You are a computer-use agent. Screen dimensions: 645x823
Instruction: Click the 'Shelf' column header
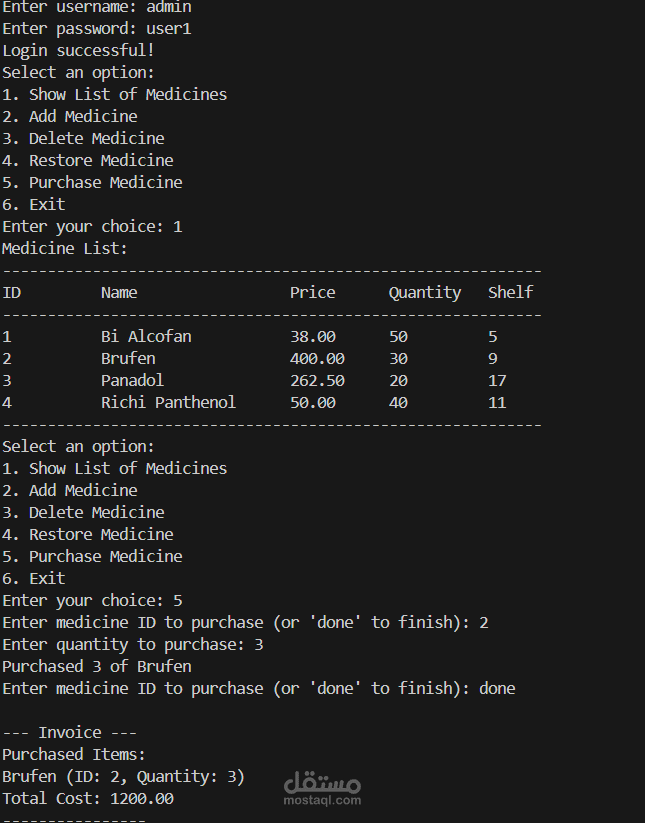coord(511,292)
